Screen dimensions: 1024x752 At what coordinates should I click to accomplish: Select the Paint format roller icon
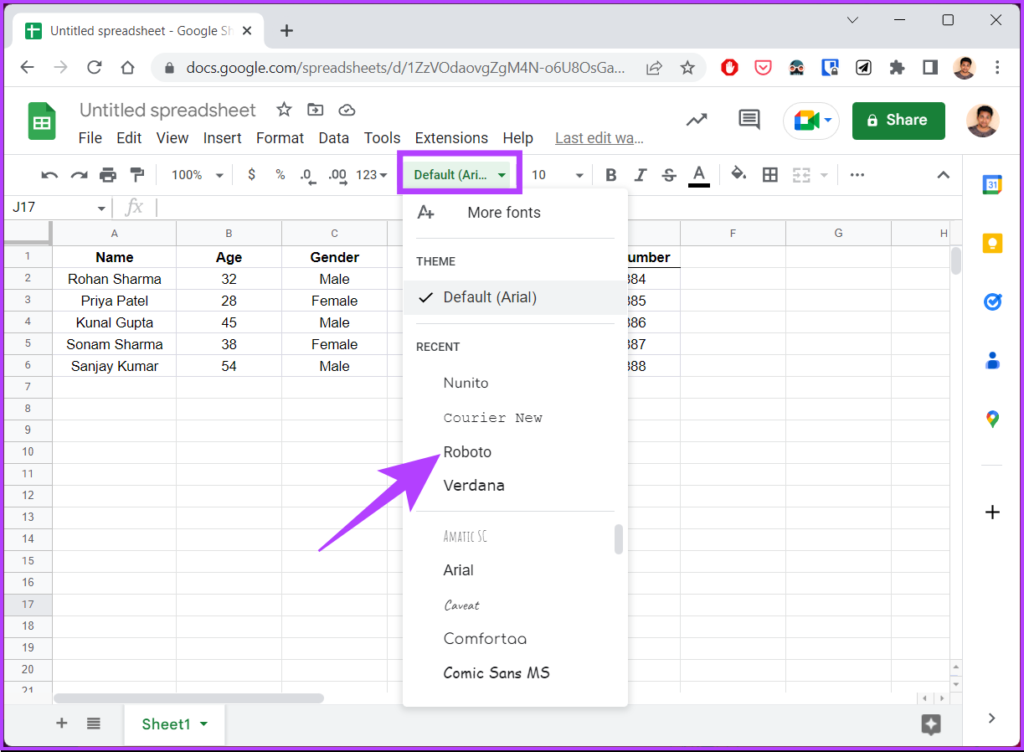[x=137, y=175]
